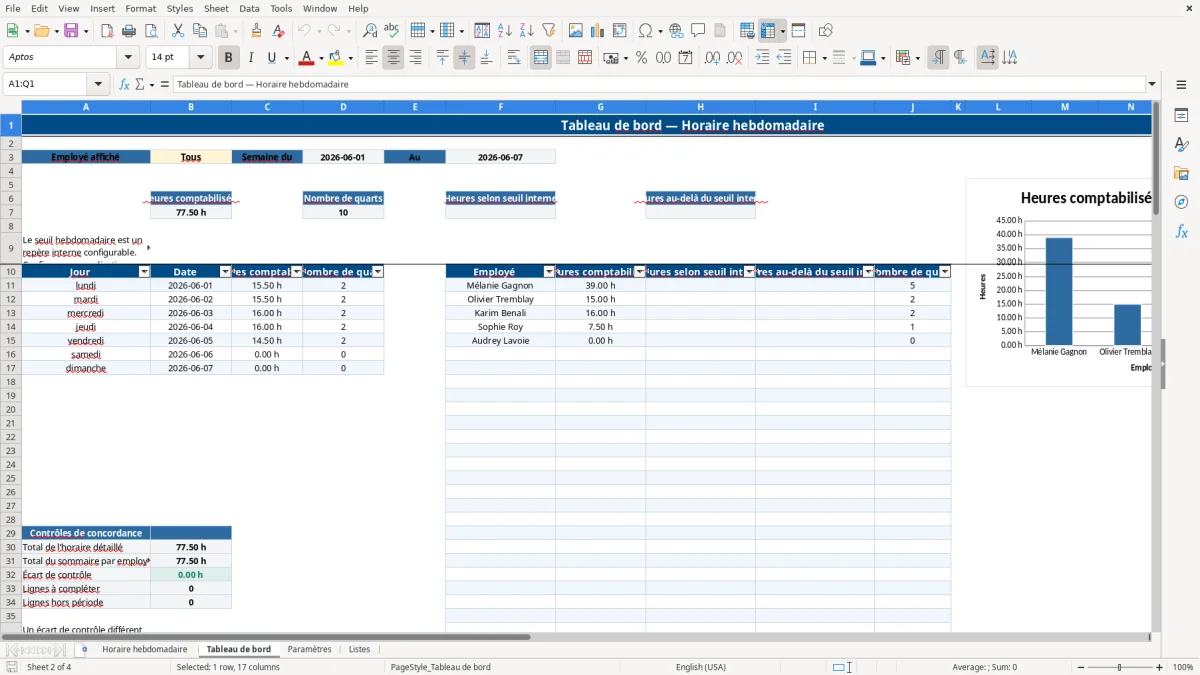Viewport: 1200px width, 675px height.
Task: Export directly as PDF
Action: coord(107,31)
